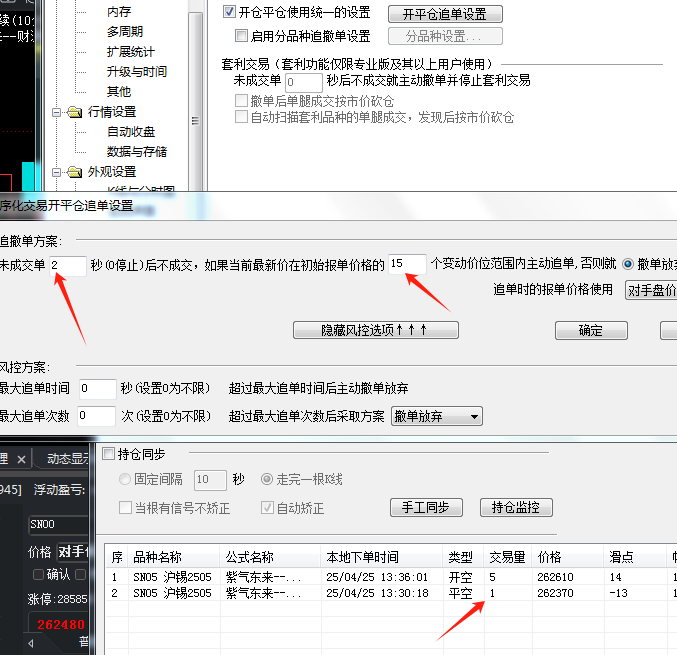This screenshot has height=655, width=677.
Task: Click the arbitrage 未成交单 seconds field
Action: coord(304,82)
